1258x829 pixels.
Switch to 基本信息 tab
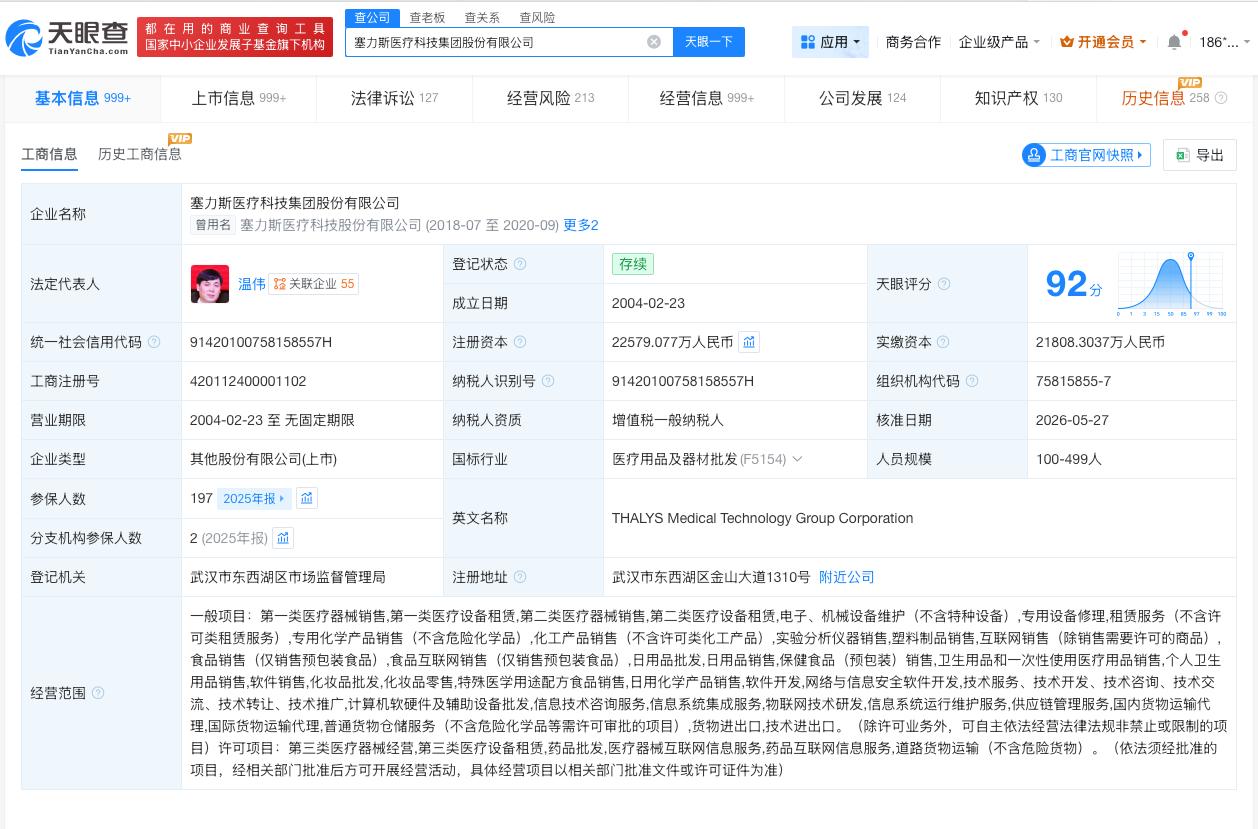(82, 98)
